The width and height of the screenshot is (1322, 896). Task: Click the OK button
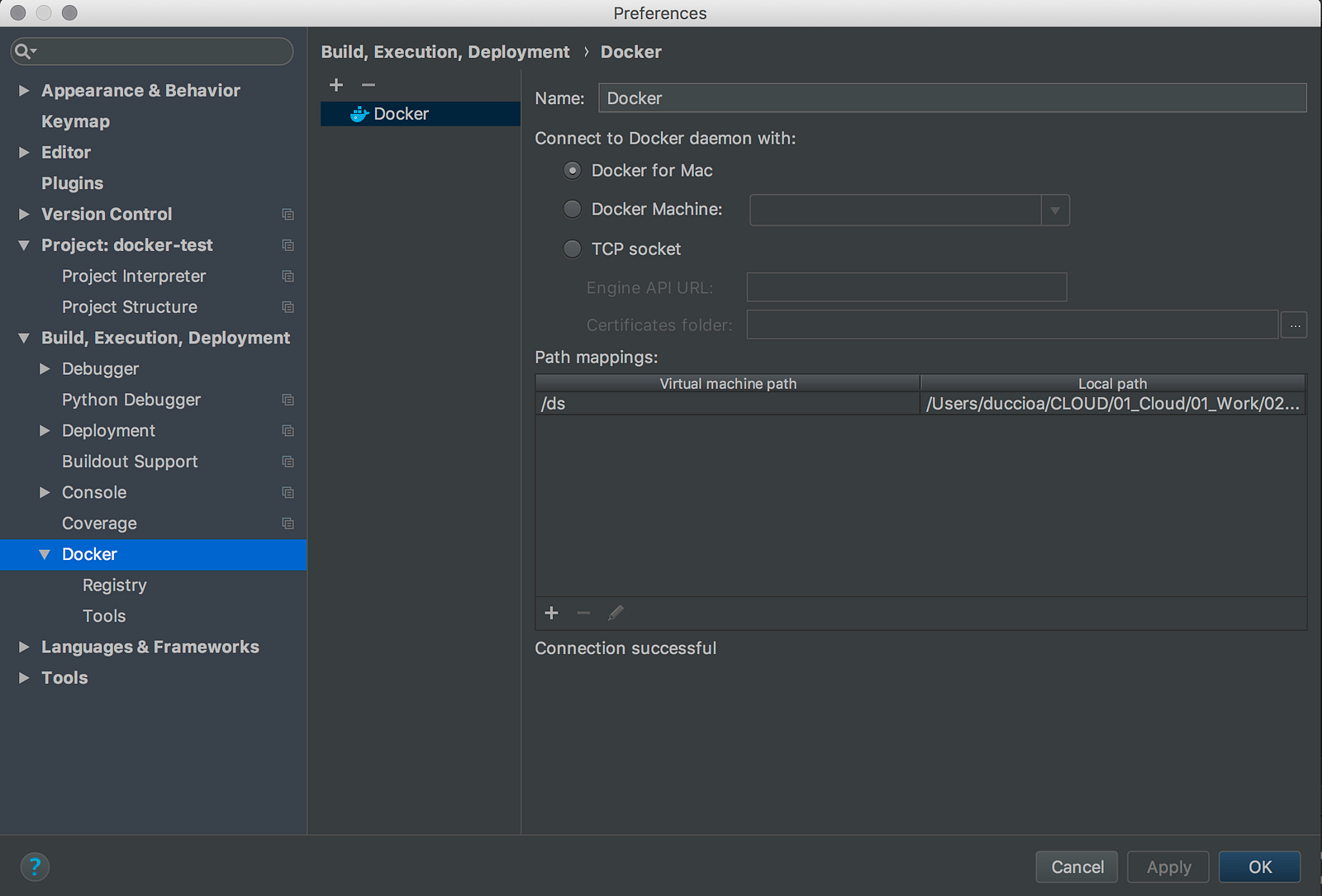tap(1260, 867)
